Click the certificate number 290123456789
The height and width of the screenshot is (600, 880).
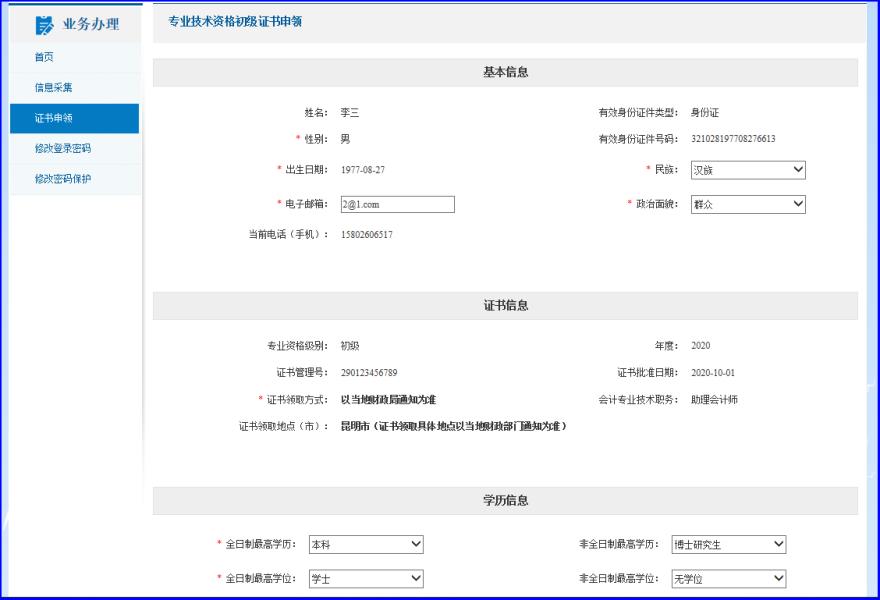click(x=369, y=373)
